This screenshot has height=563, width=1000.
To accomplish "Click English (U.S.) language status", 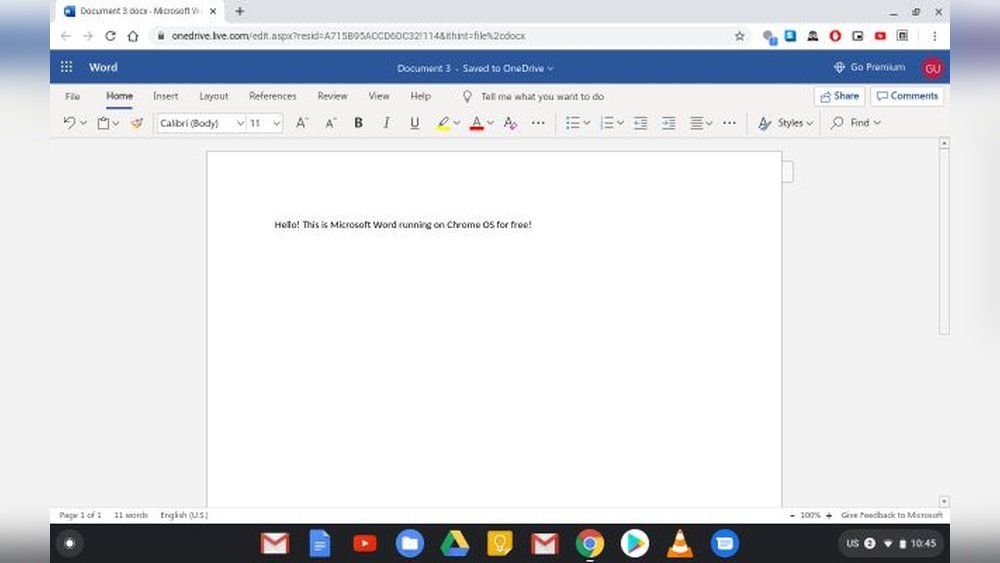I will coord(184,515).
